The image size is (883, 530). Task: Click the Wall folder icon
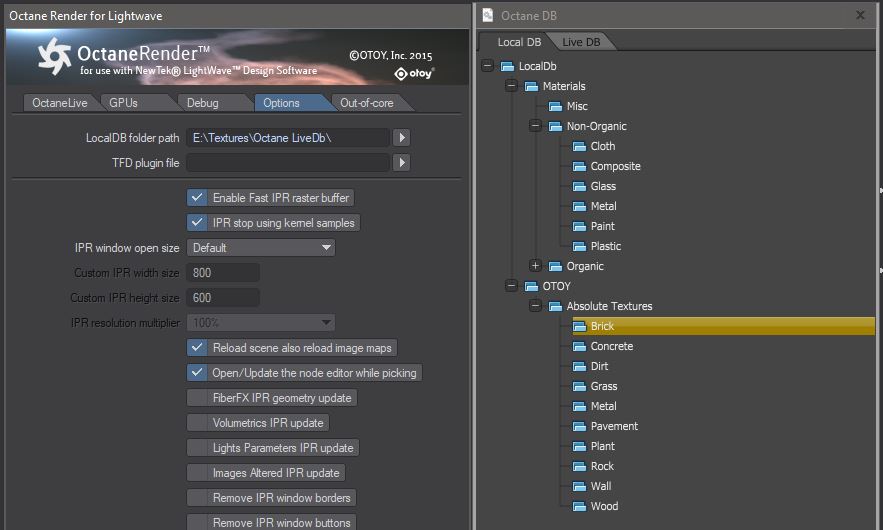(x=579, y=486)
